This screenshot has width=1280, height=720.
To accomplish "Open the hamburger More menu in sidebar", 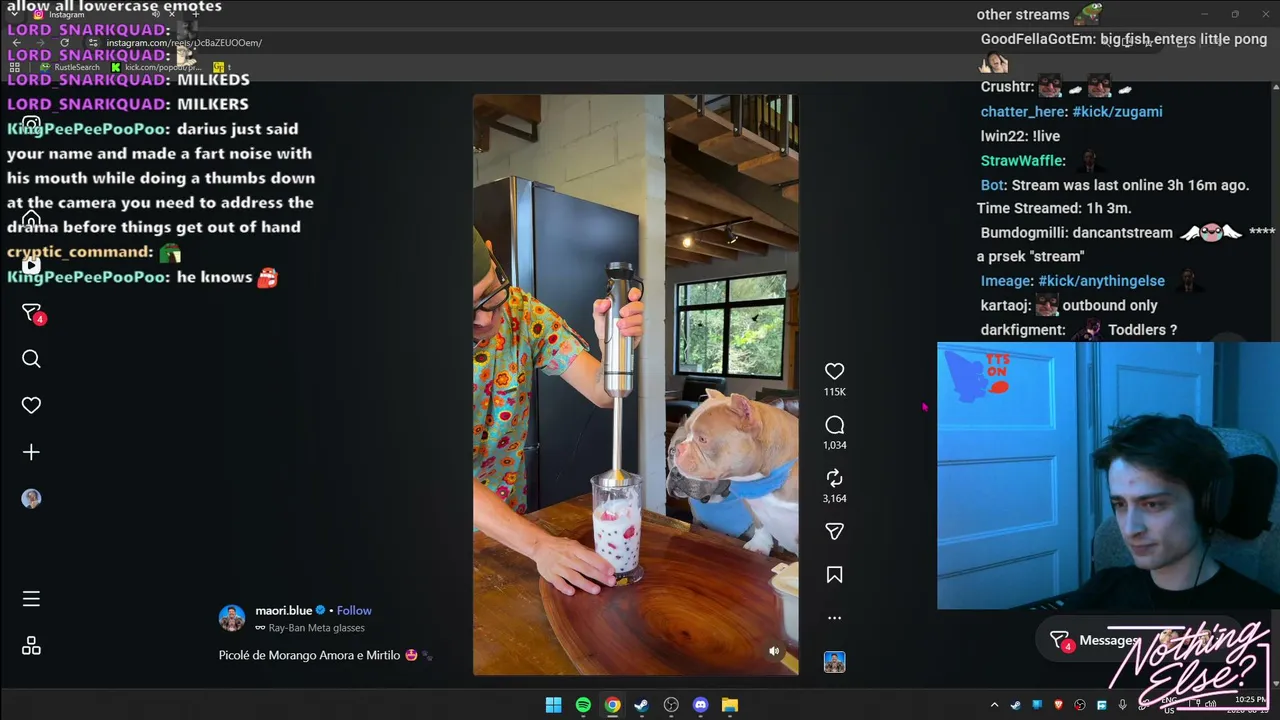I will [x=31, y=599].
